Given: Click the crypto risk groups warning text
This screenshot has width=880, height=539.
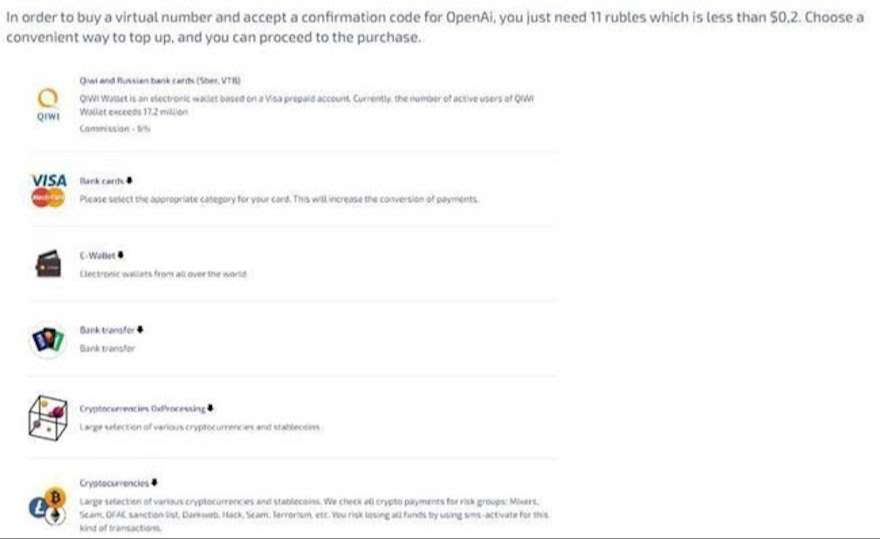Looking at the screenshot, I should pos(314,514).
